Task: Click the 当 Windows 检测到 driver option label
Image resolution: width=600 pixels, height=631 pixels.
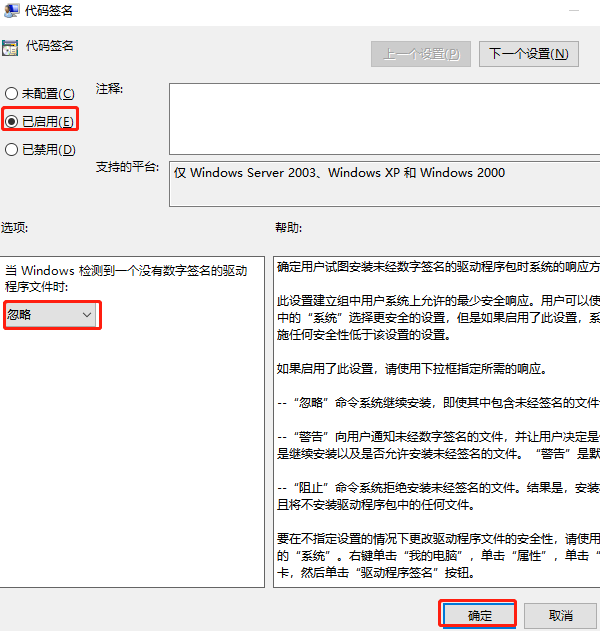Action: click(125, 279)
